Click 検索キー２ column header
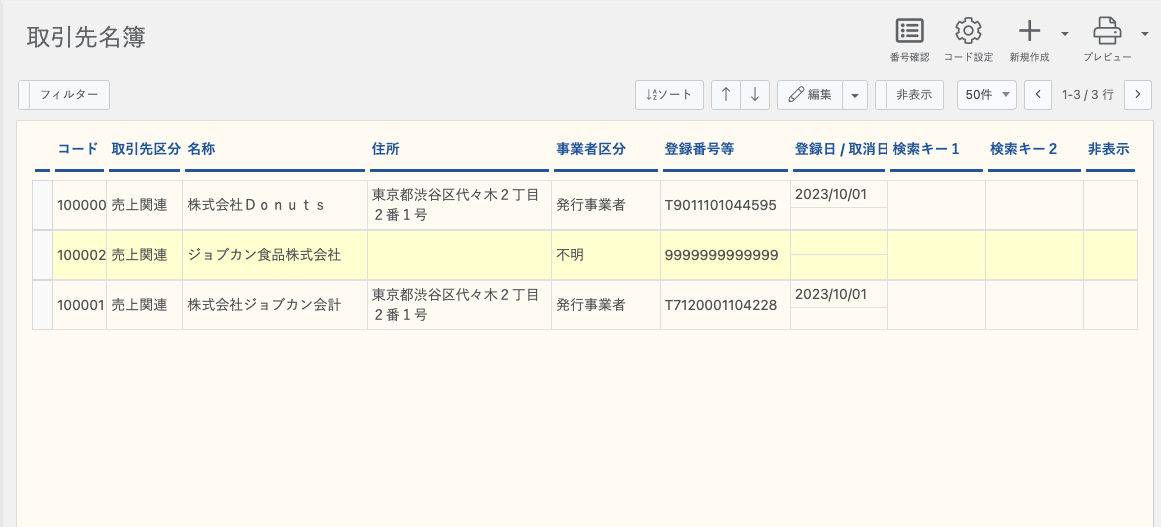1161x527 pixels. (x=1023, y=149)
